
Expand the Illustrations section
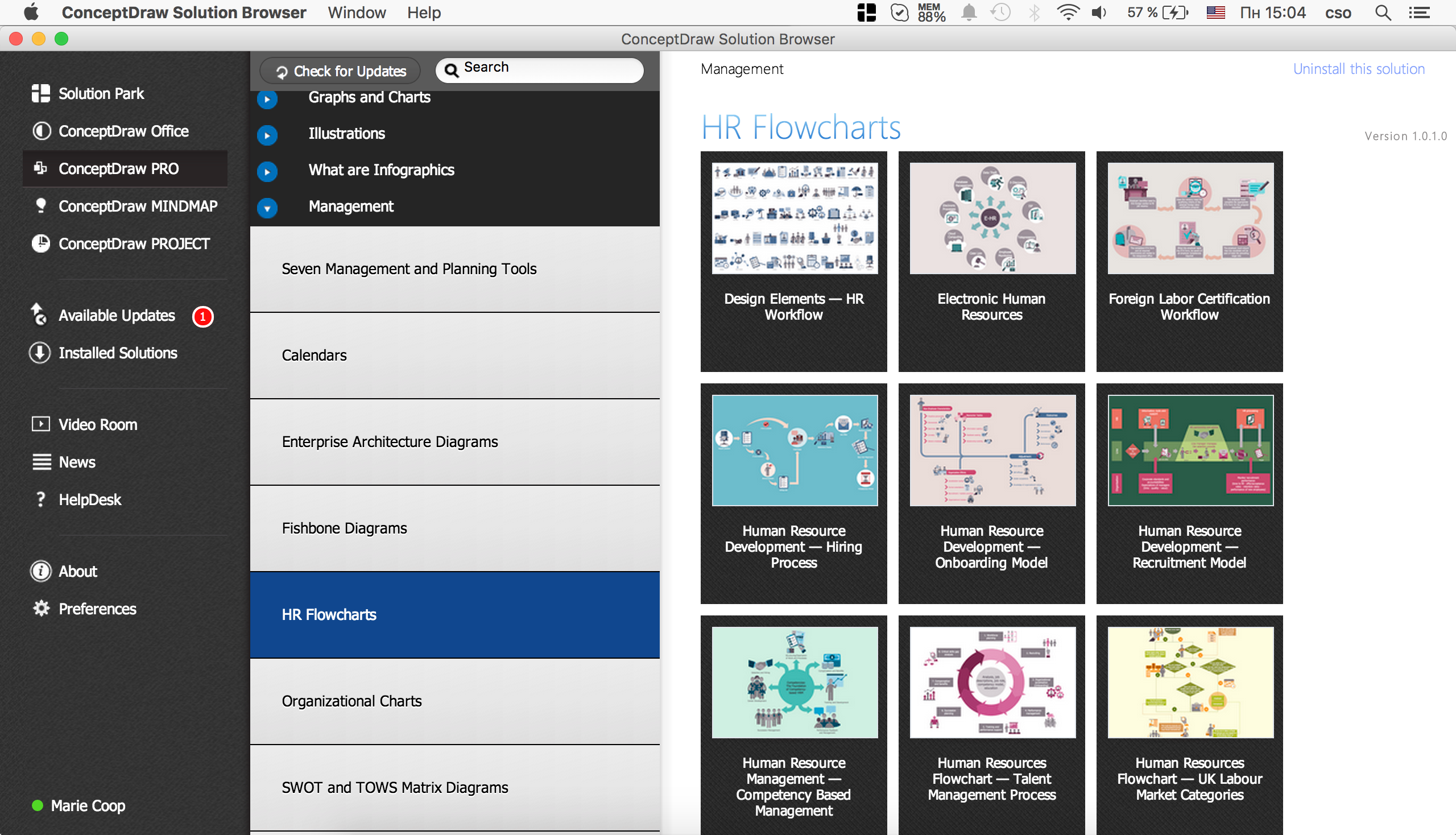[269, 134]
